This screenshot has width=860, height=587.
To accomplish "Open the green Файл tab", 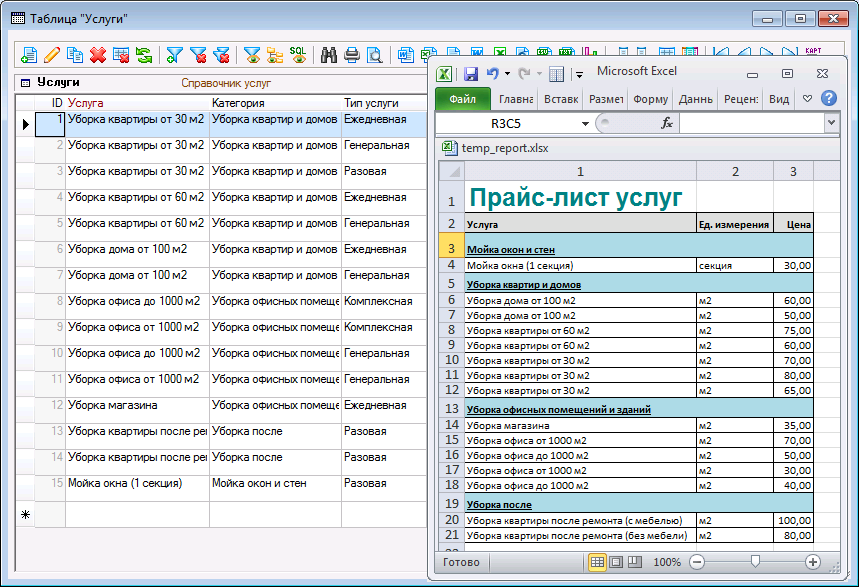I will point(462,99).
